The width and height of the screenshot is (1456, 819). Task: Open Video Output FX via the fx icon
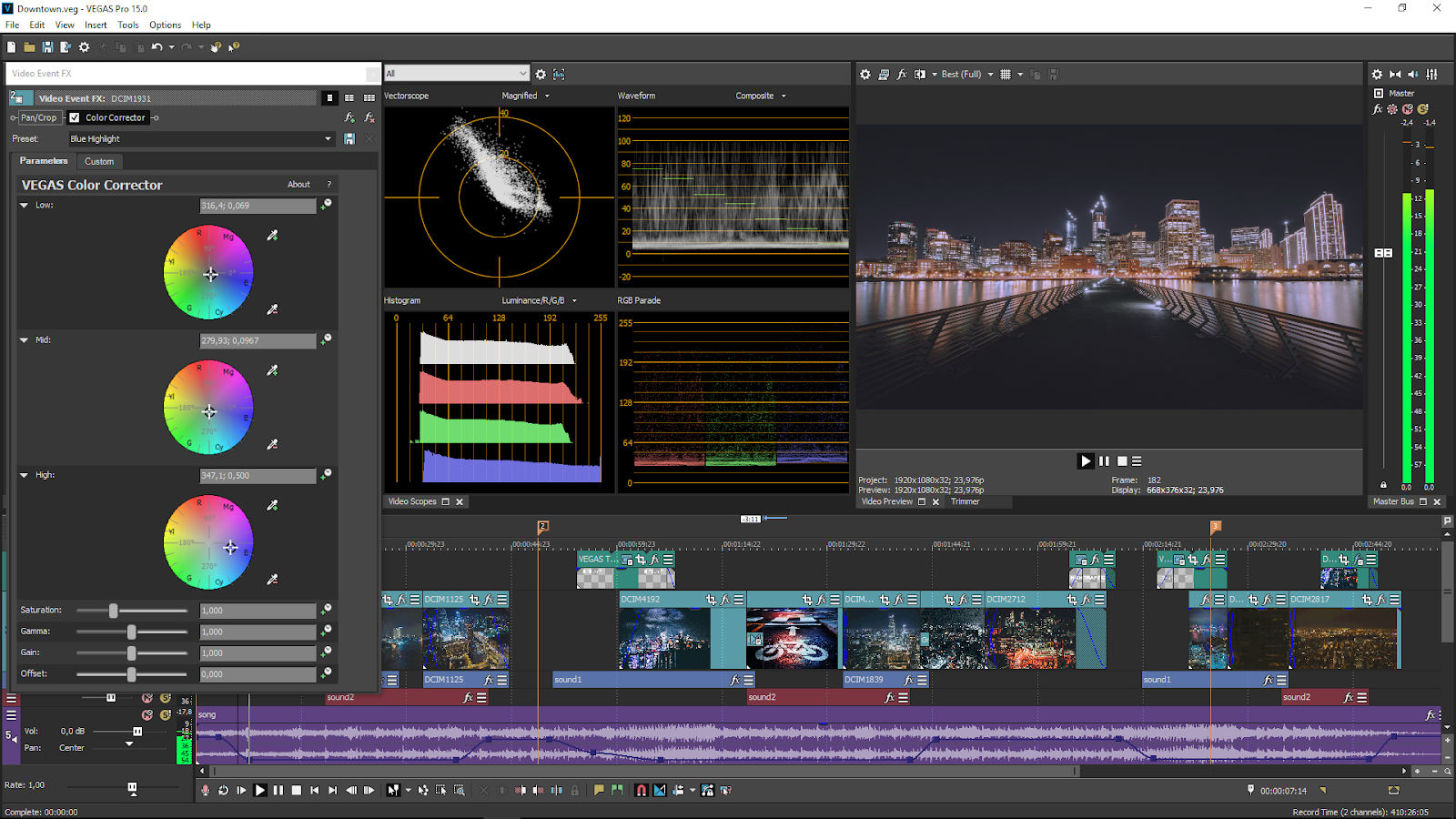903,74
